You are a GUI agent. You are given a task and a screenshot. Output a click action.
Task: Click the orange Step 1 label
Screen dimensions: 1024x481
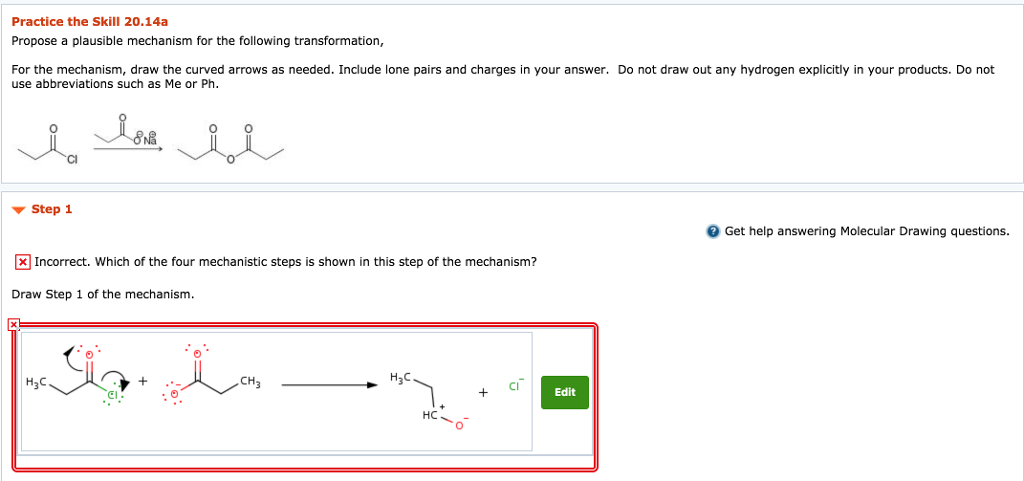pos(52,209)
